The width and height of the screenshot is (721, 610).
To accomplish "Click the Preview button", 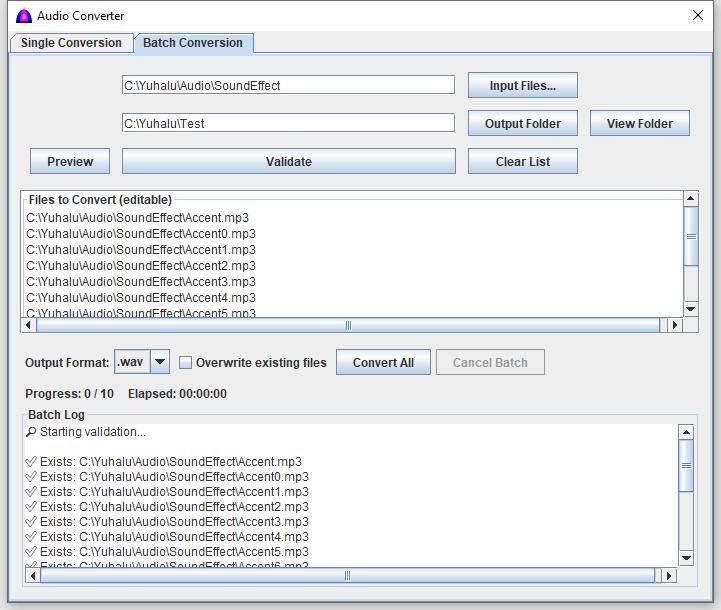I will click(70, 161).
